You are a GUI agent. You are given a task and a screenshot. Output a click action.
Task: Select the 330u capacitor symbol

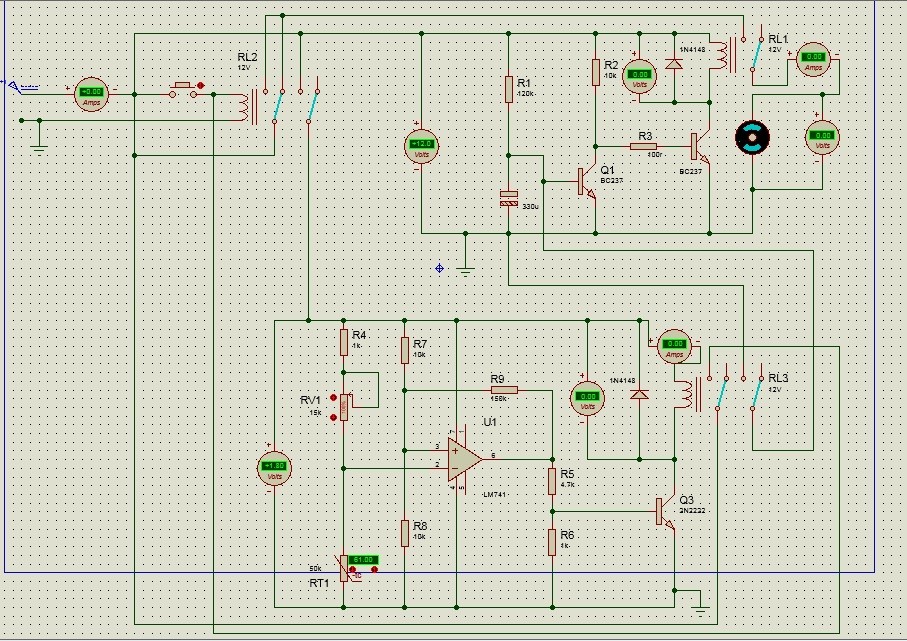point(508,198)
